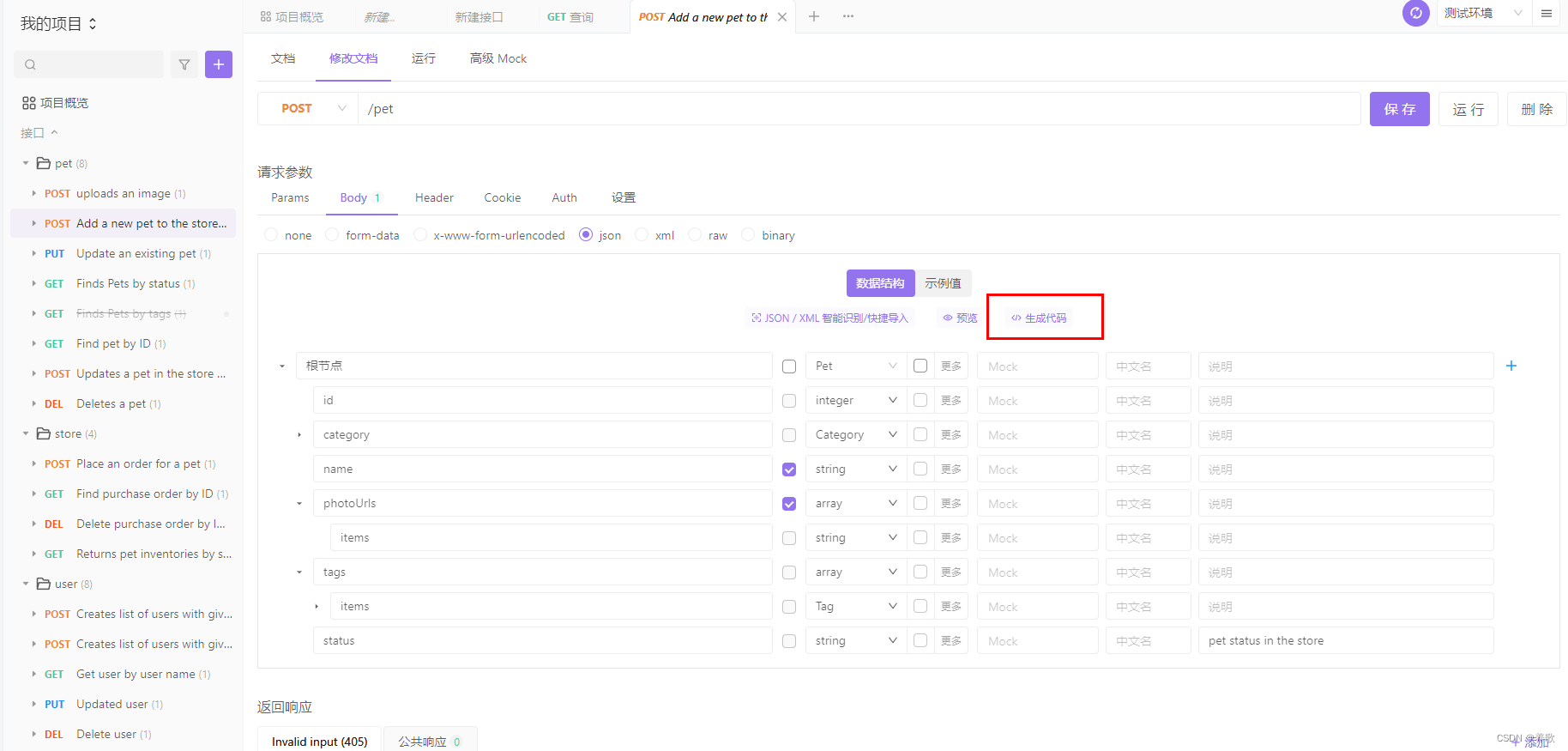
Task: Add a new tab with plus icon
Action: pos(814,16)
